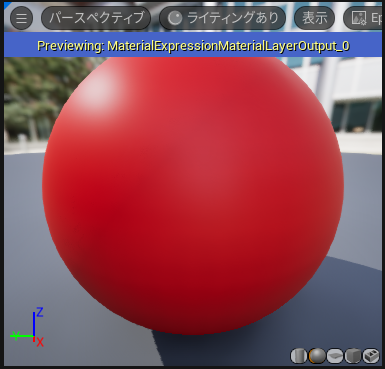Open the 表示 show flags menu

(x=314, y=18)
